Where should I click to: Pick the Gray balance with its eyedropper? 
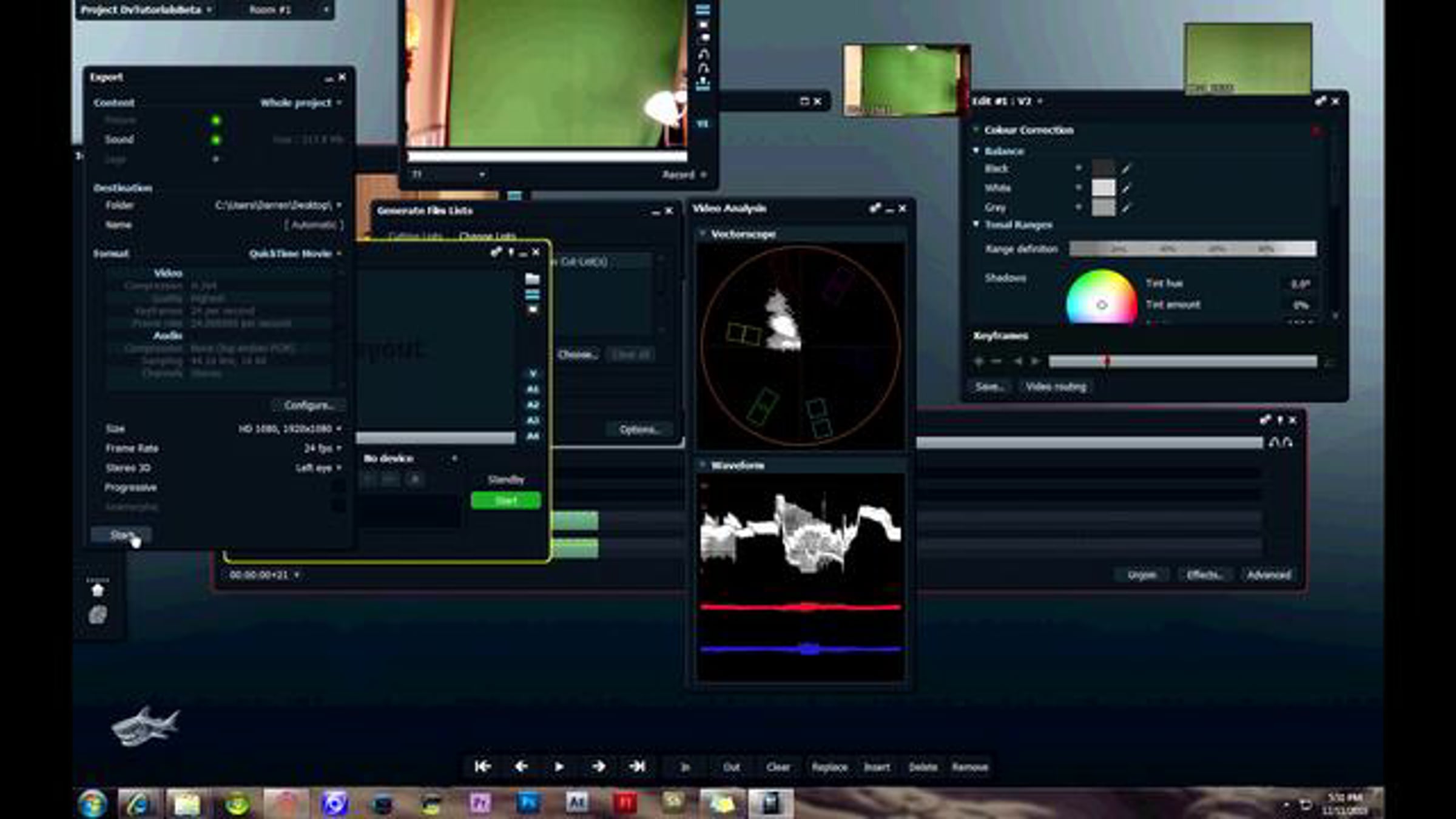click(x=1126, y=207)
